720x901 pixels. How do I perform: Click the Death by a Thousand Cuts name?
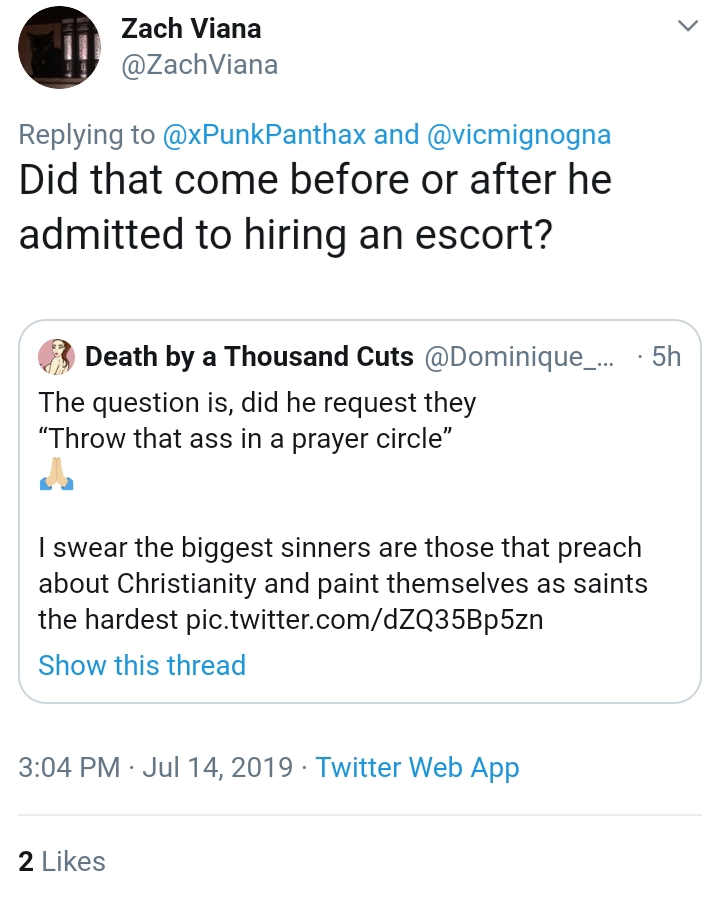click(249, 356)
